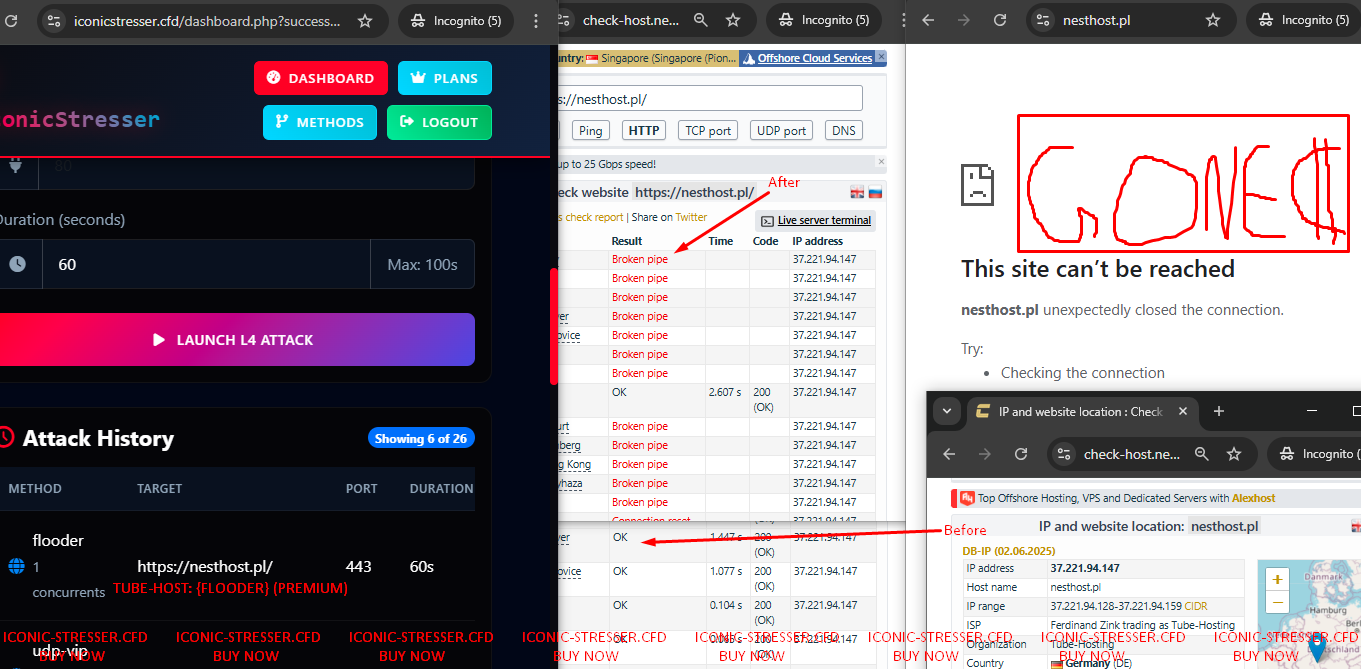
Task: Click the 'Result' column header in check table
Action: click(x=627, y=241)
